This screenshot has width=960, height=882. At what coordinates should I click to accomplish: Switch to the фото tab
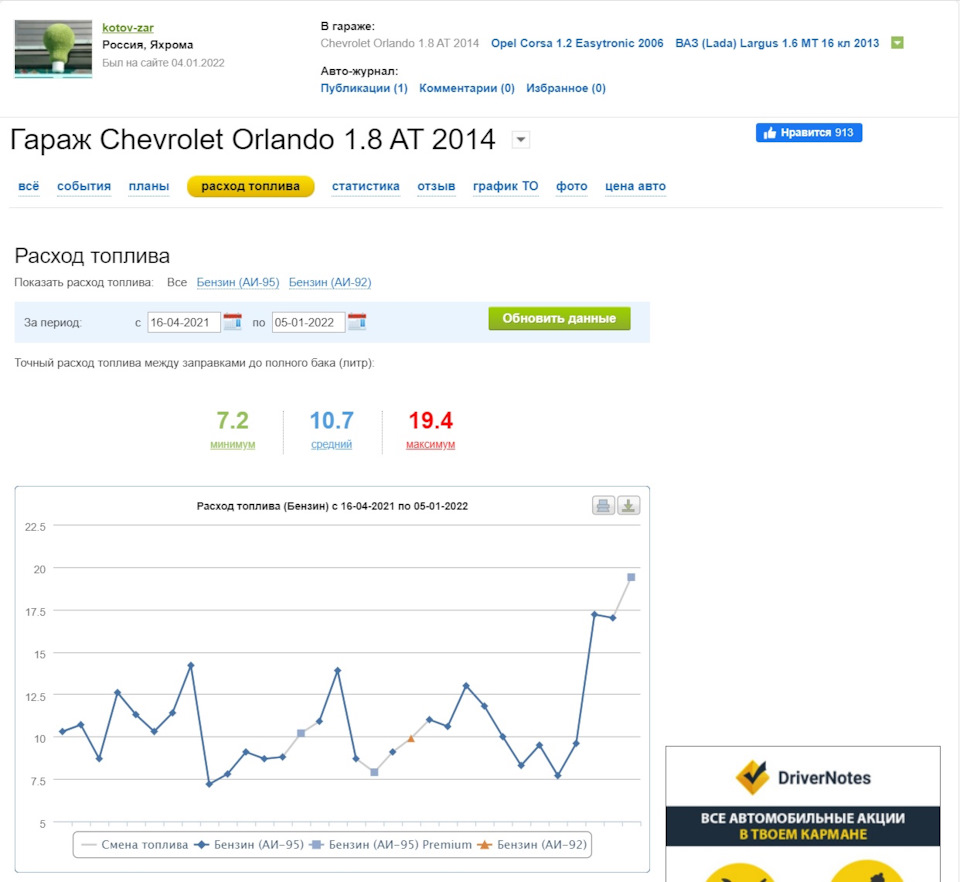pos(571,186)
